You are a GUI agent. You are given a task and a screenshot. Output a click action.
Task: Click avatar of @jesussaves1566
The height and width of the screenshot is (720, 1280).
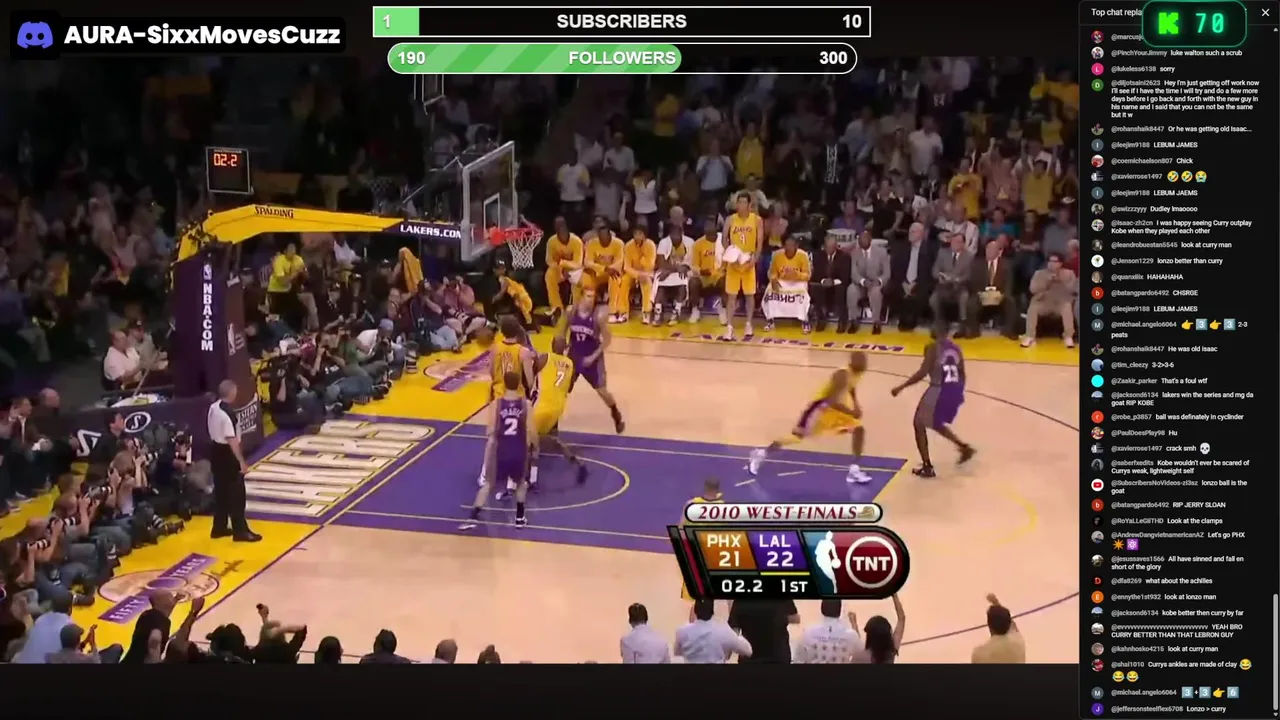(x=1097, y=561)
